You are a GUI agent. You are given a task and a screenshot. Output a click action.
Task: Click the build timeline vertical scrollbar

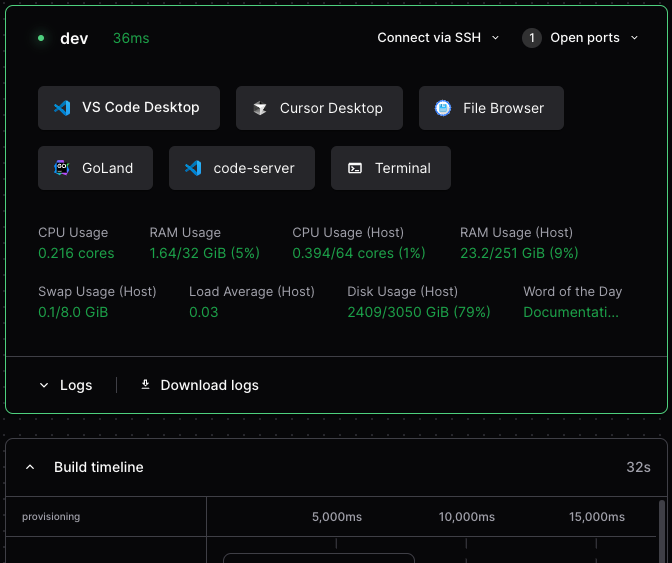[662, 531]
